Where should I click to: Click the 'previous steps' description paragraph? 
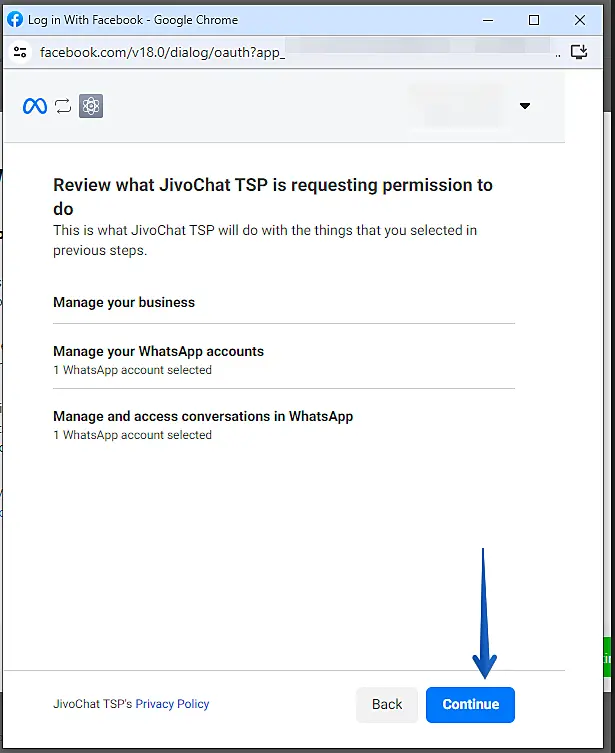(265, 240)
